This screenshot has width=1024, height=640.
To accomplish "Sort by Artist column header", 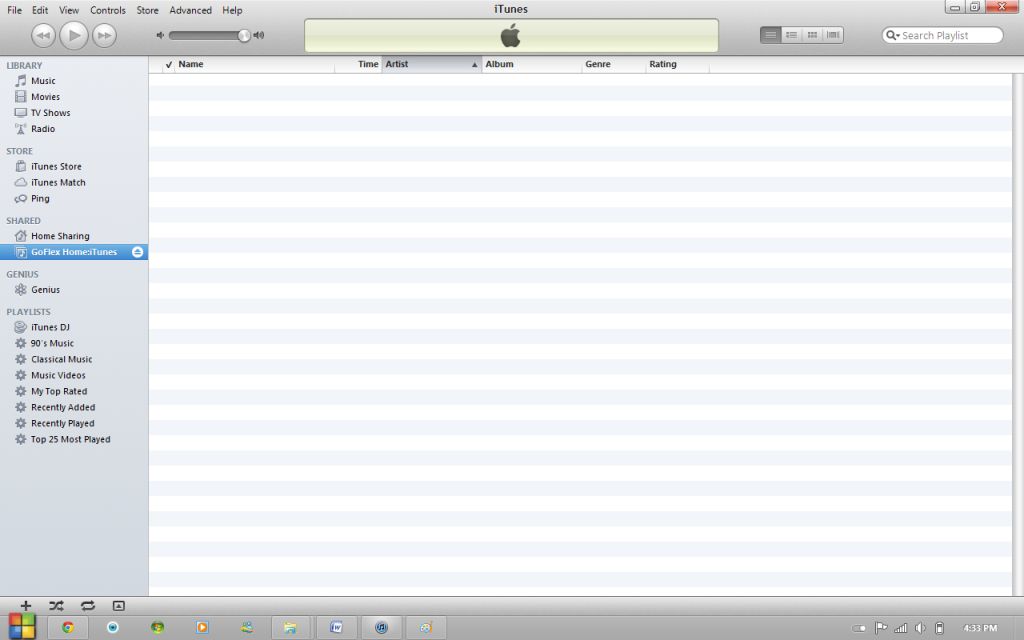I will click(431, 64).
